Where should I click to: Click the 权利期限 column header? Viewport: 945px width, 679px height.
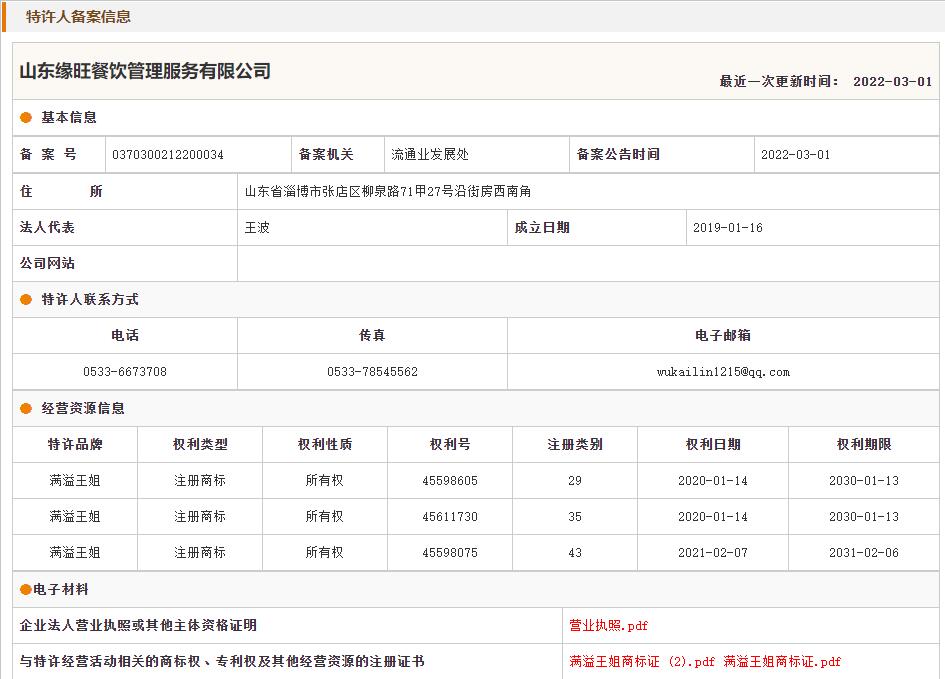tap(864, 445)
